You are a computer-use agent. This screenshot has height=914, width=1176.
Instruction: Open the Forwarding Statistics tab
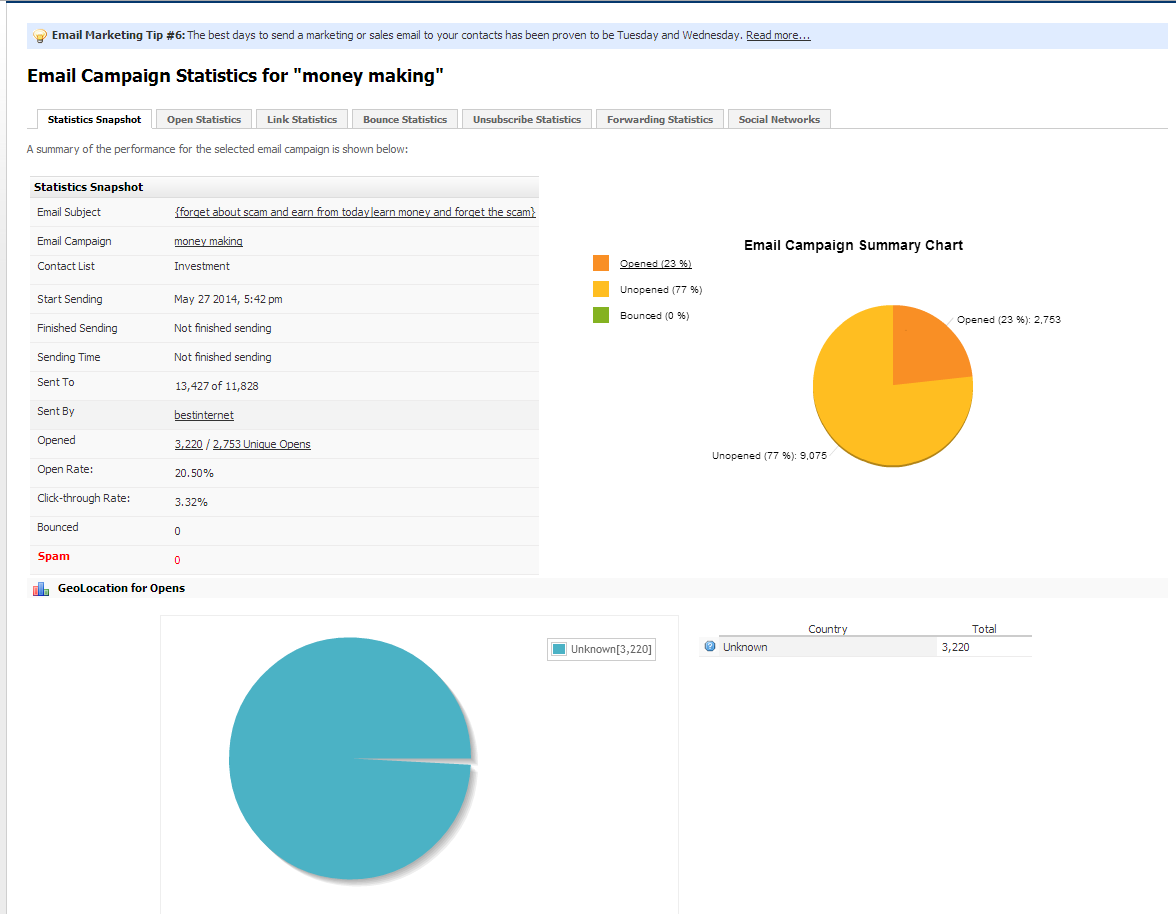coord(659,118)
